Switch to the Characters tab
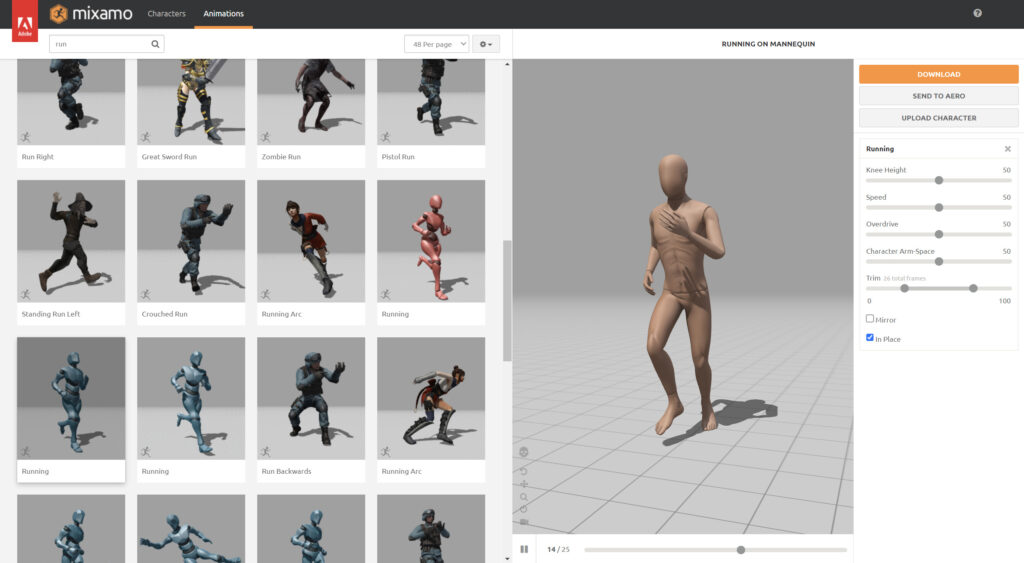The image size is (1024, 563). (x=166, y=14)
